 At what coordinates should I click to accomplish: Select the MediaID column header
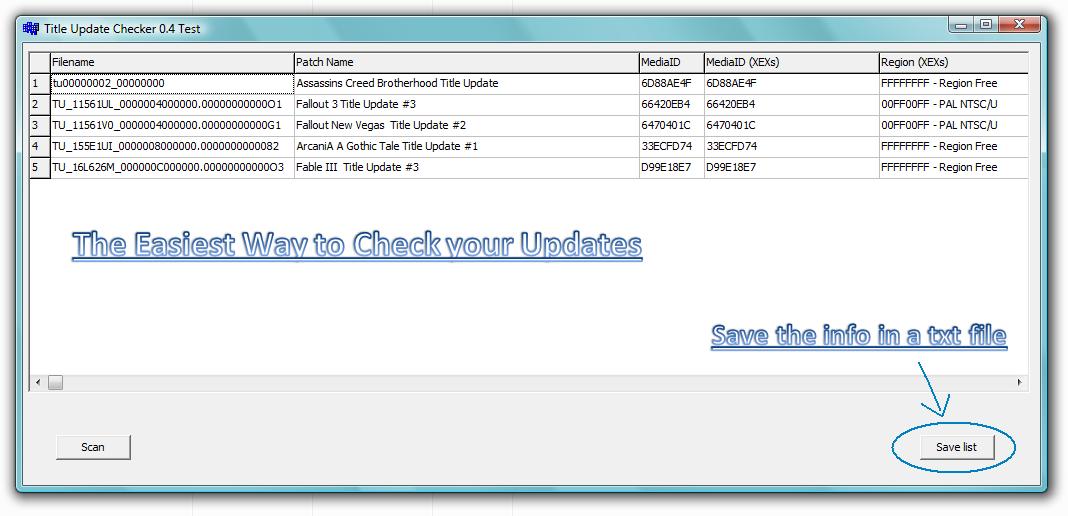pos(670,62)
